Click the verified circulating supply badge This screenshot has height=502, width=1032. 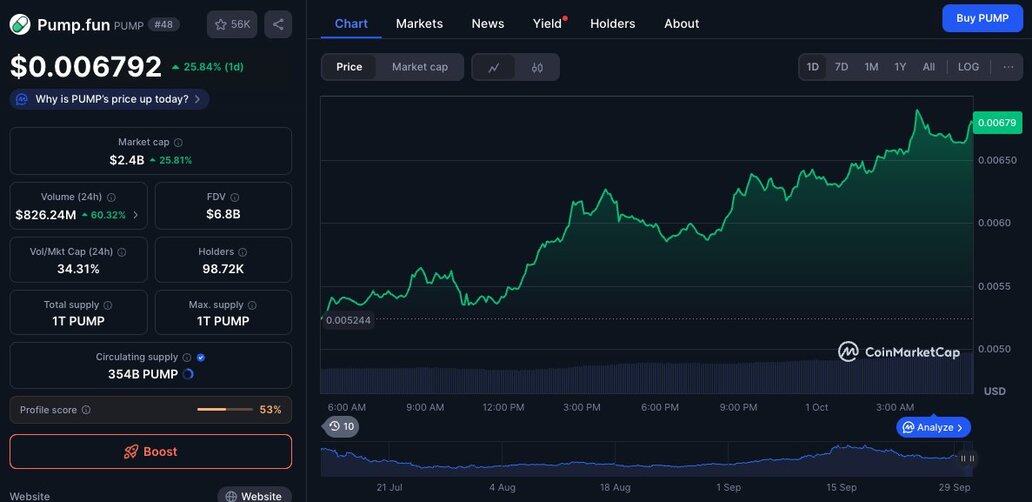201,357
